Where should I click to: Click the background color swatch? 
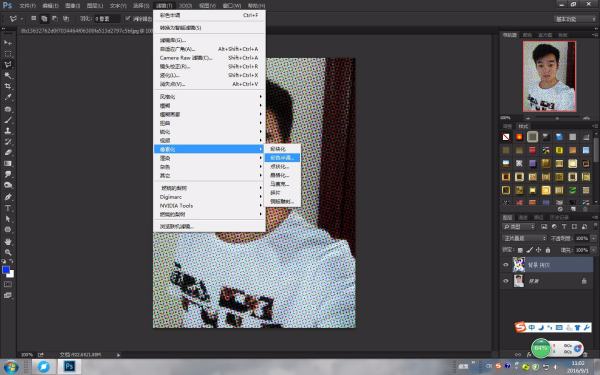pos(11,274)
